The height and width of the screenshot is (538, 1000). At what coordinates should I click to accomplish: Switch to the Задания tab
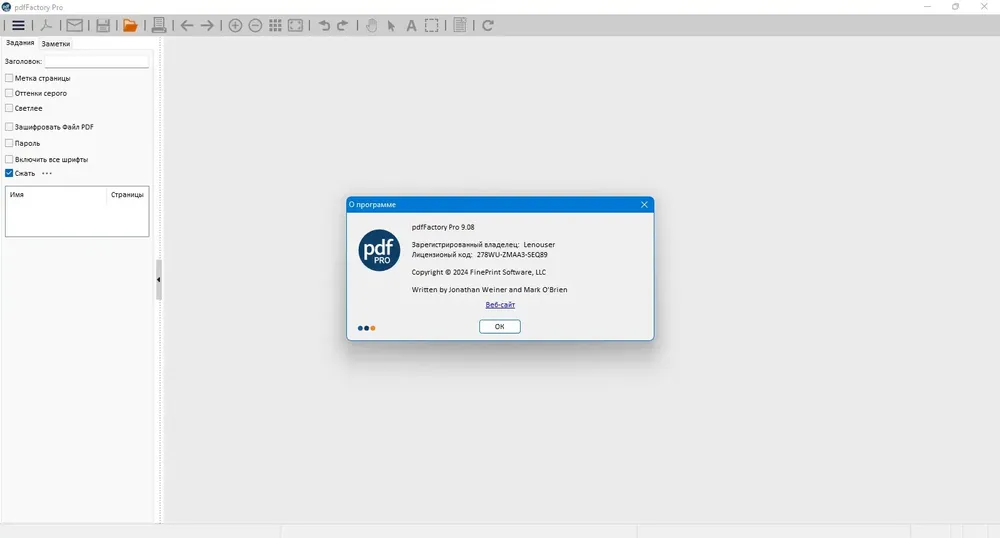tap(20, 43)
